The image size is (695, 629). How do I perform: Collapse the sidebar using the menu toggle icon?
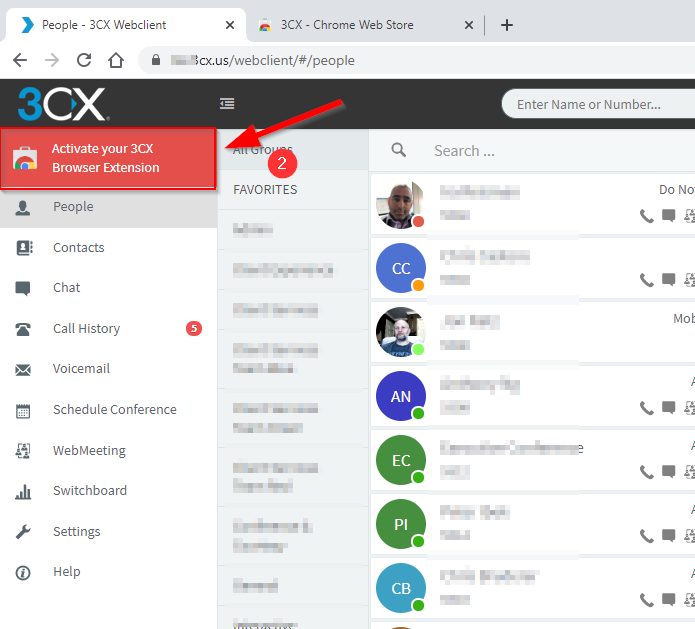click(227, 104)
